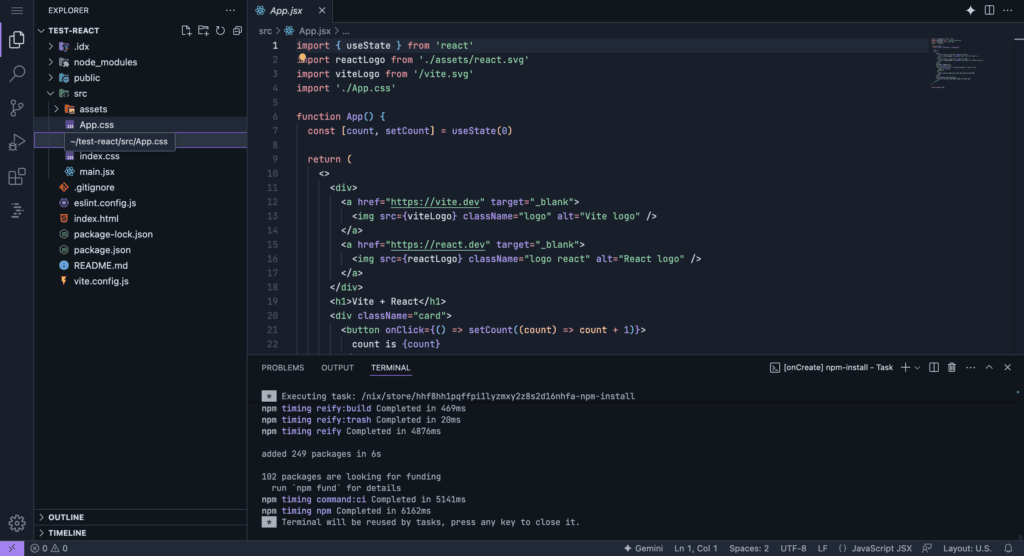
Task: Change file encoding via UTF-8
Action: (793, 549)
